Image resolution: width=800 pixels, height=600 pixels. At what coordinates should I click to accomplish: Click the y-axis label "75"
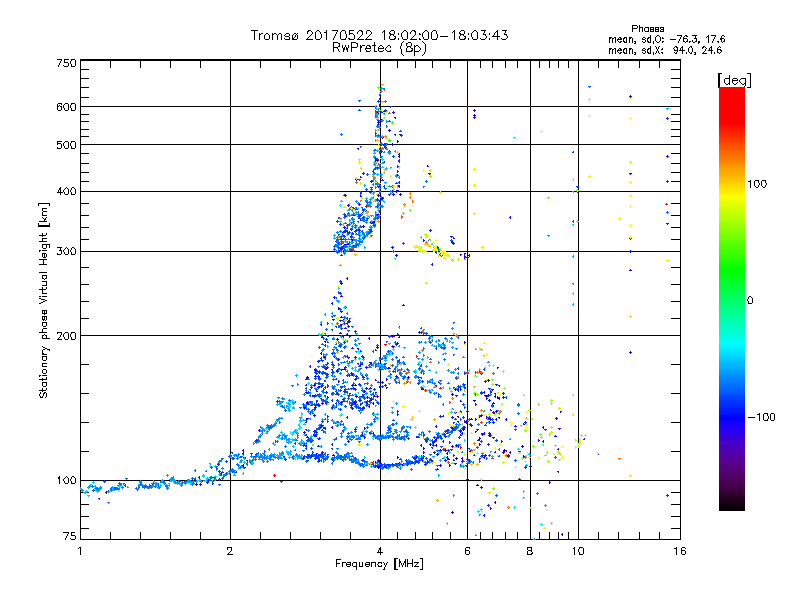click(70, 536)
